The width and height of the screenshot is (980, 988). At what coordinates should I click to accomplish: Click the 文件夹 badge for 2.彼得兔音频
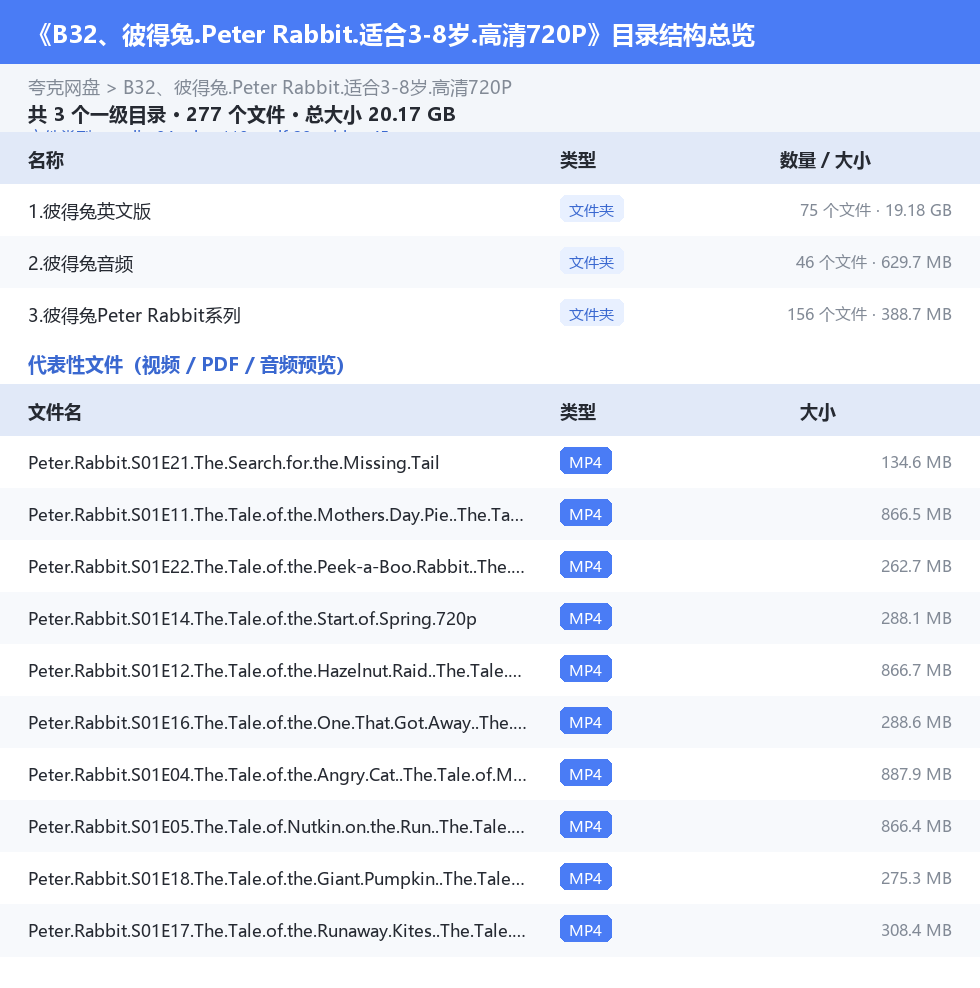click(x=592, y=261)
